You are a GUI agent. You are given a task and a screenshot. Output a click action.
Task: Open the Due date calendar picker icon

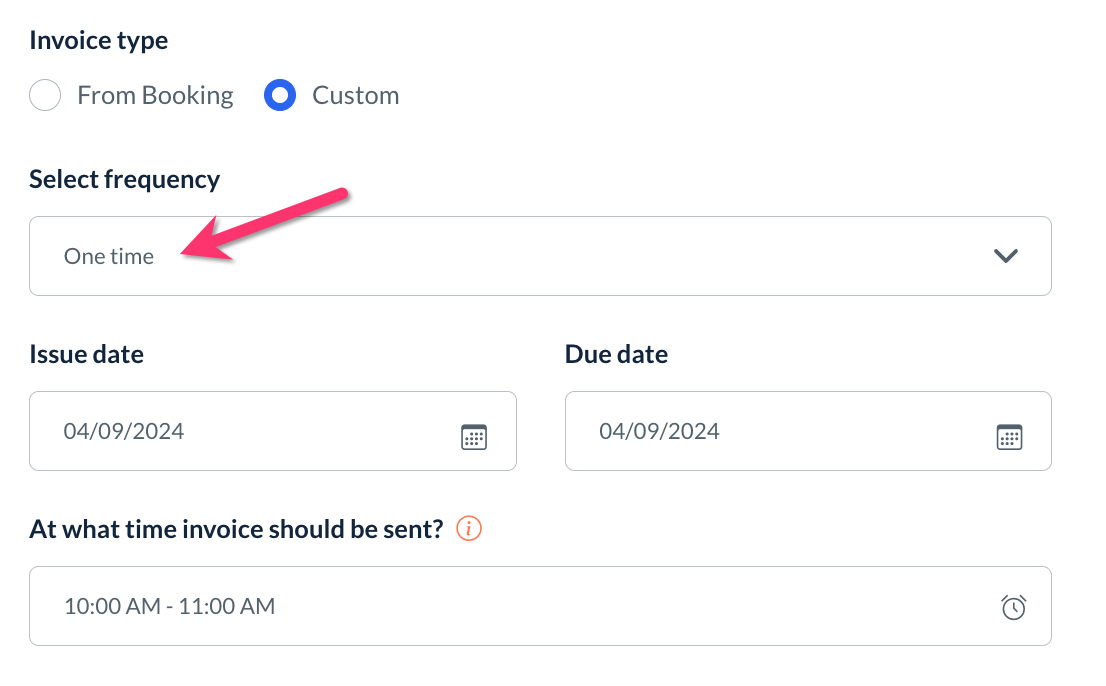pyautogui.click(x=1009, y=437)
